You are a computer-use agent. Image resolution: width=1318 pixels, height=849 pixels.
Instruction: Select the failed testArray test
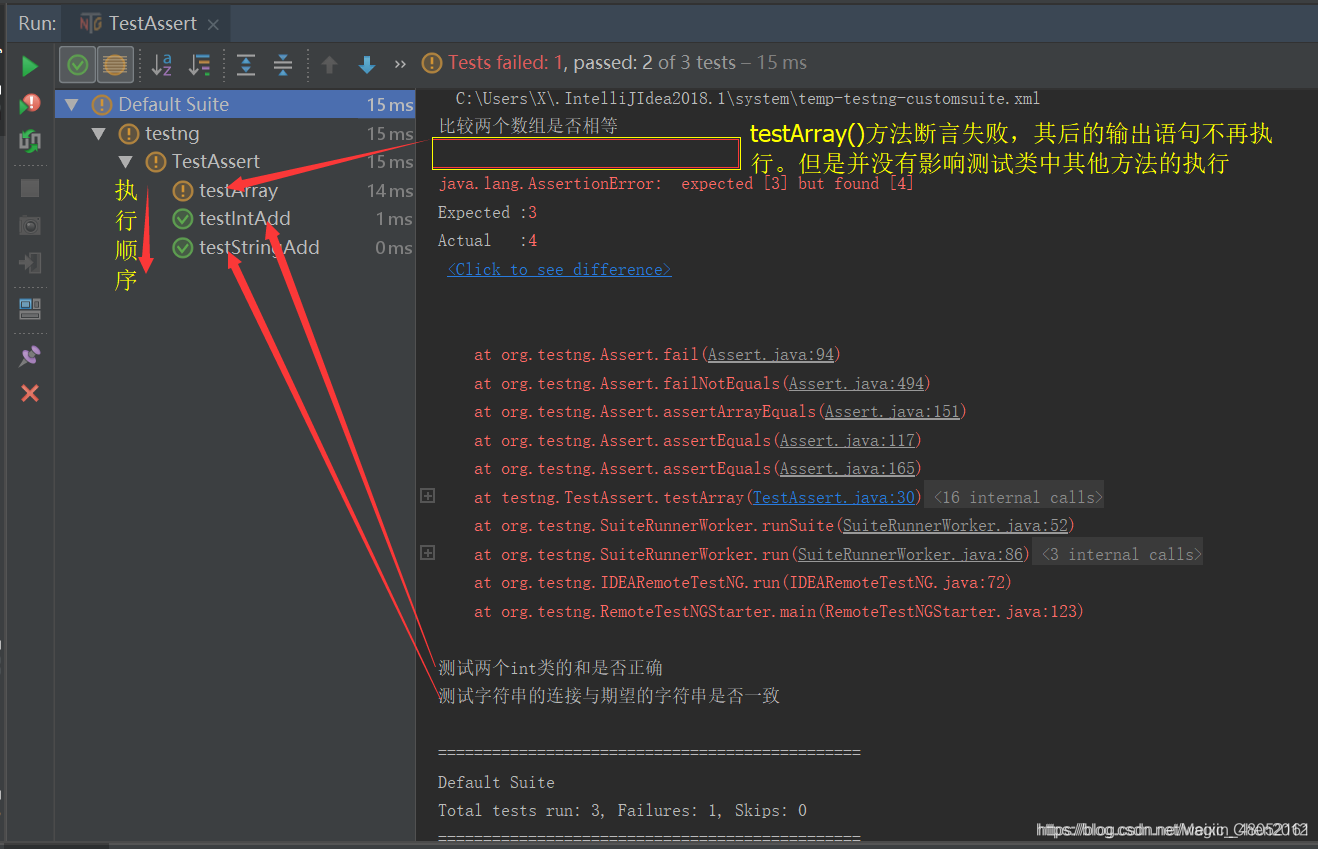coord(238,190)
